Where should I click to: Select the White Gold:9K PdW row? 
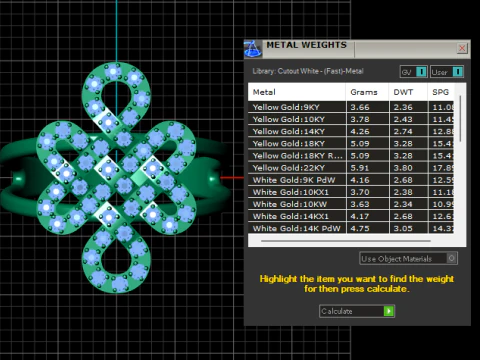click(351, 180)
